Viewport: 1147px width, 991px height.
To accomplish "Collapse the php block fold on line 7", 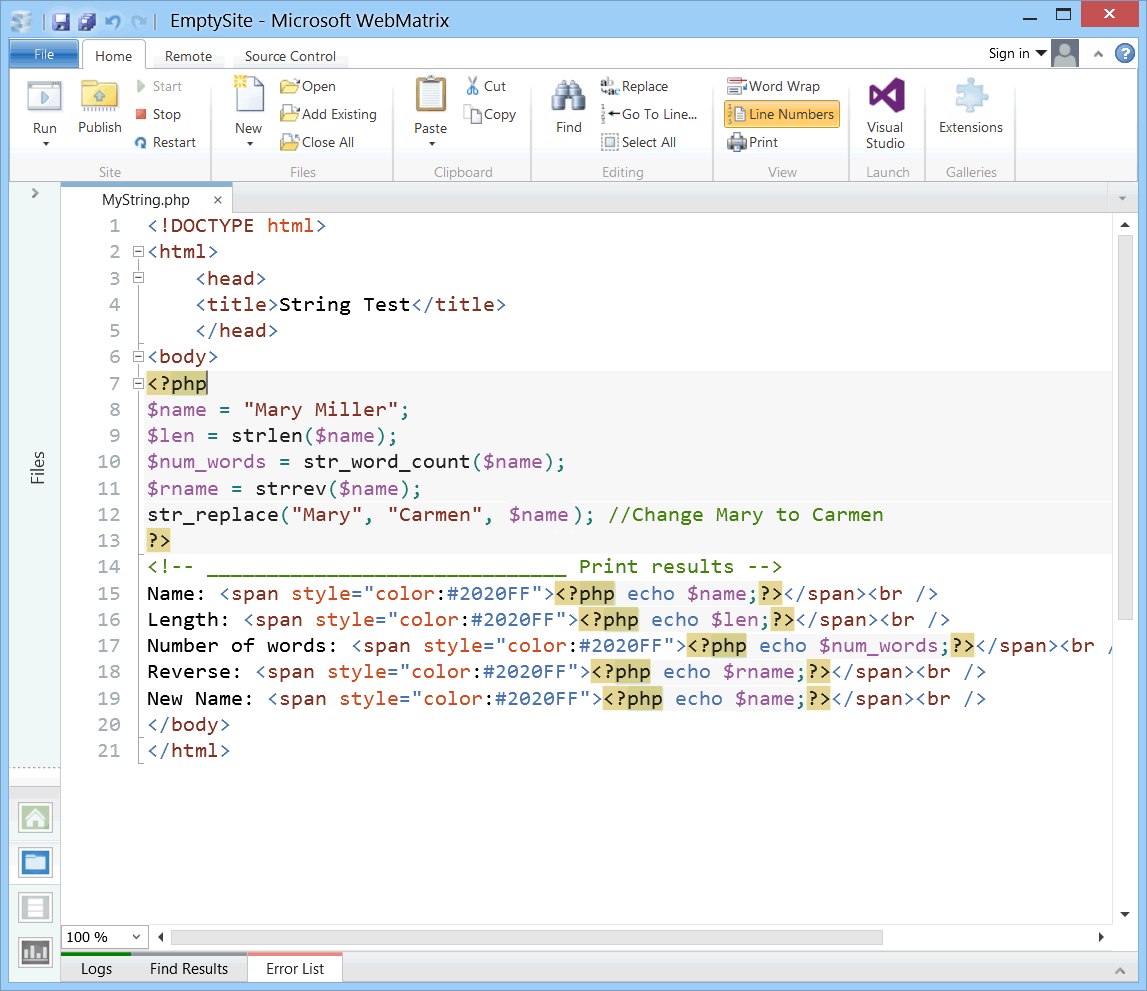I will pos(138,383).
